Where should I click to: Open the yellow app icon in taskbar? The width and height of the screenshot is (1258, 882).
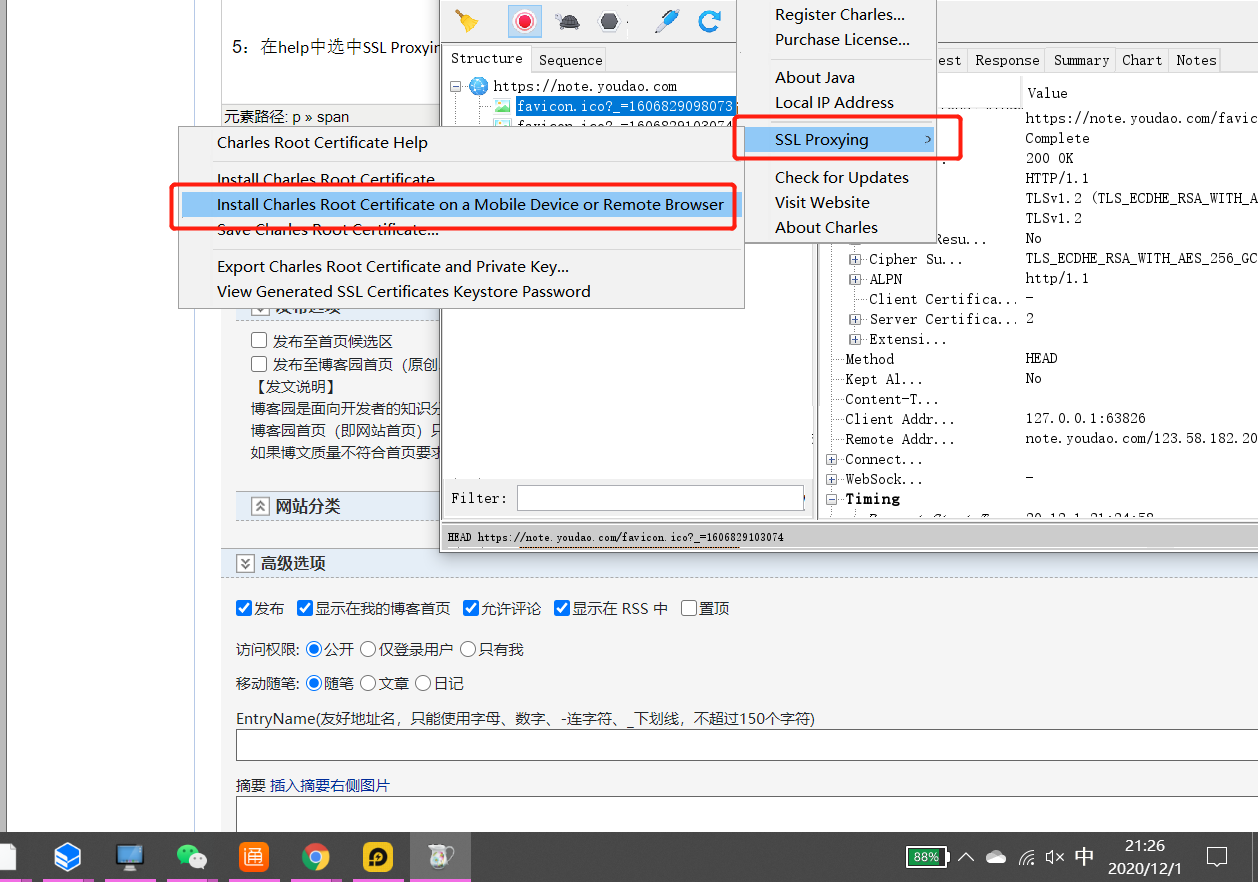(378, 857)
